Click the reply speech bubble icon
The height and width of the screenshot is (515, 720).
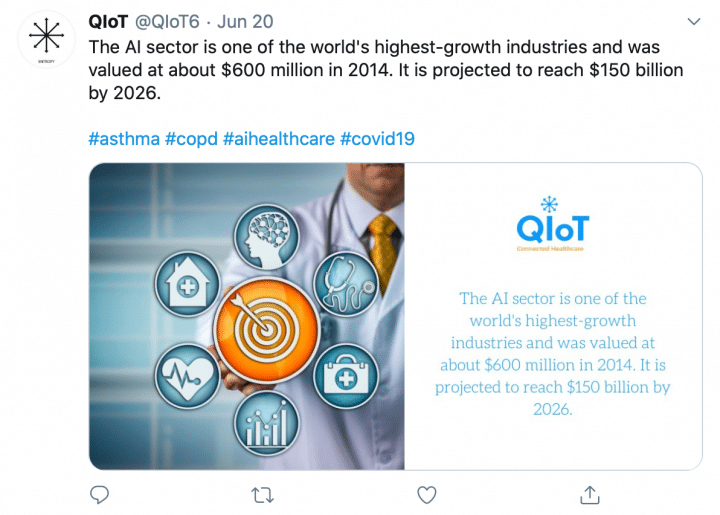[100, 494]
